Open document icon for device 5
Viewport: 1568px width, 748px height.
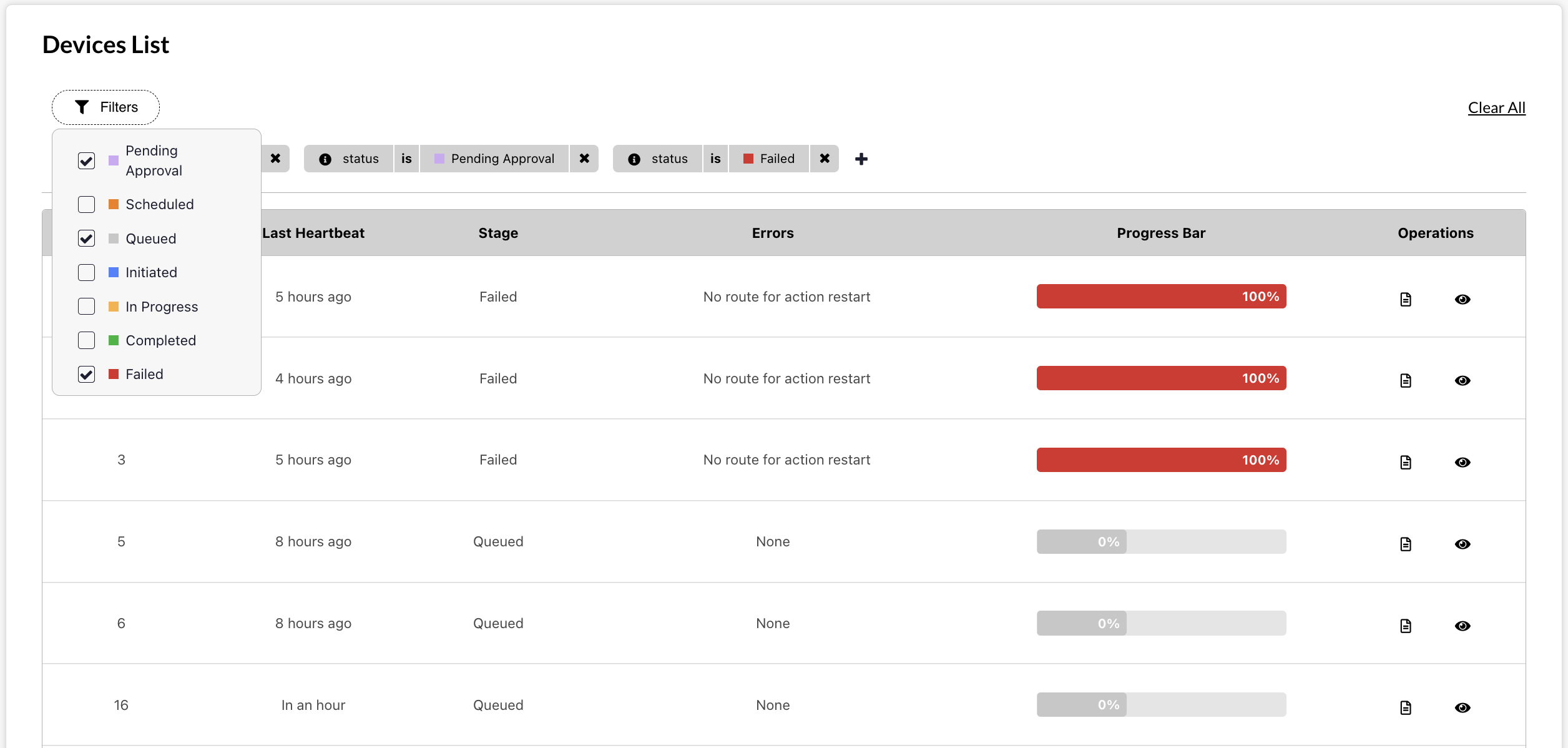pos(1406,544)
